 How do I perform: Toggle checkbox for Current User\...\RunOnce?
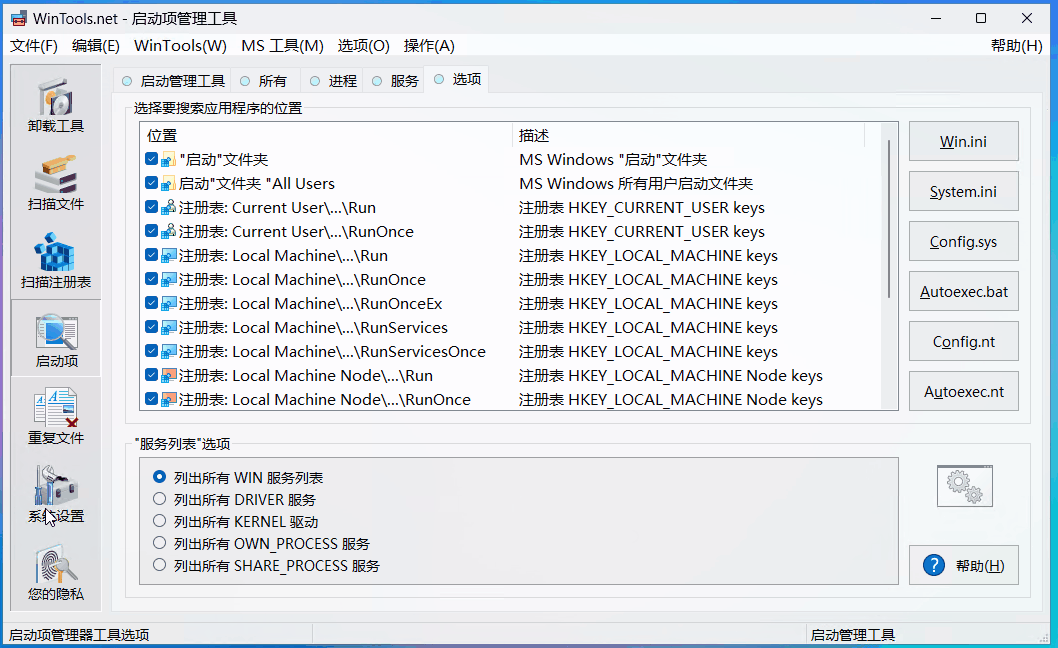(151, 231)
